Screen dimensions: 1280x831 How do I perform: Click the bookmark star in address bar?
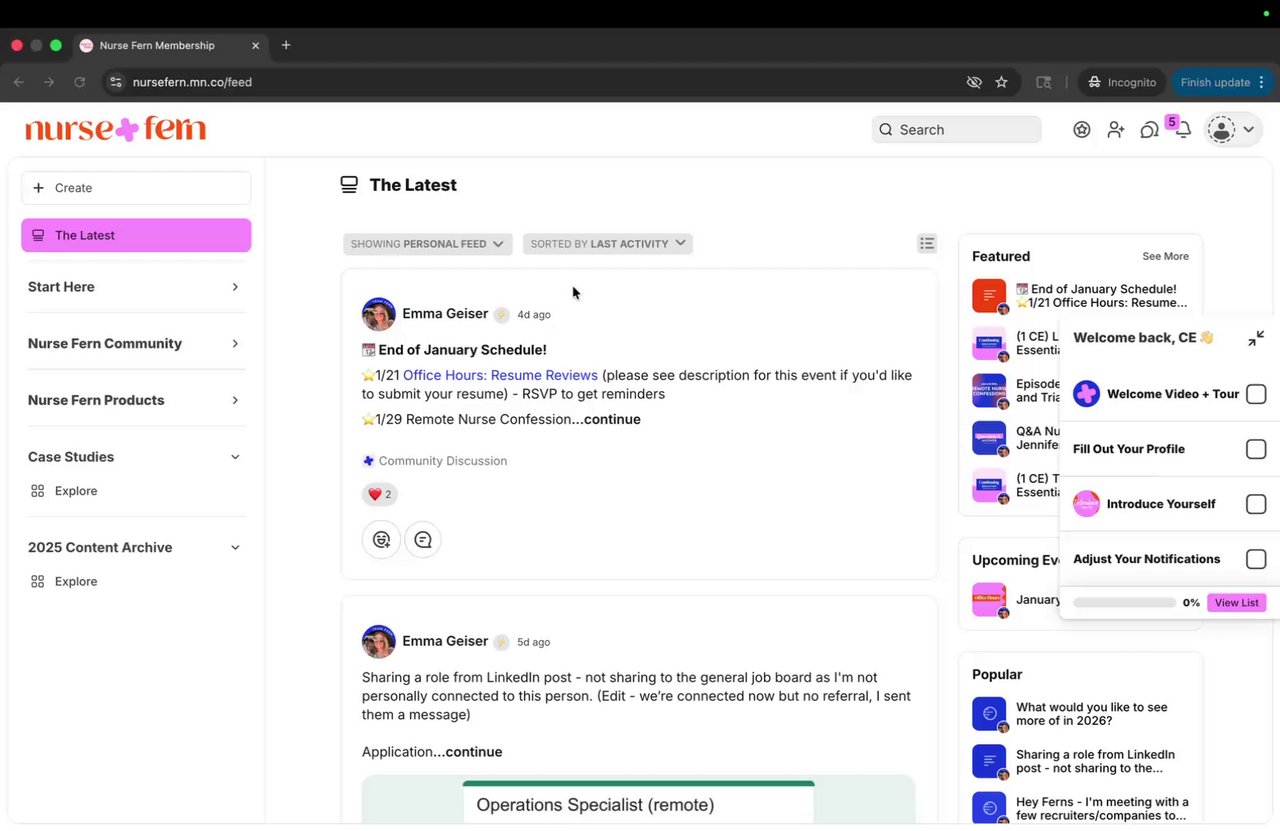tap(1001, 82)
